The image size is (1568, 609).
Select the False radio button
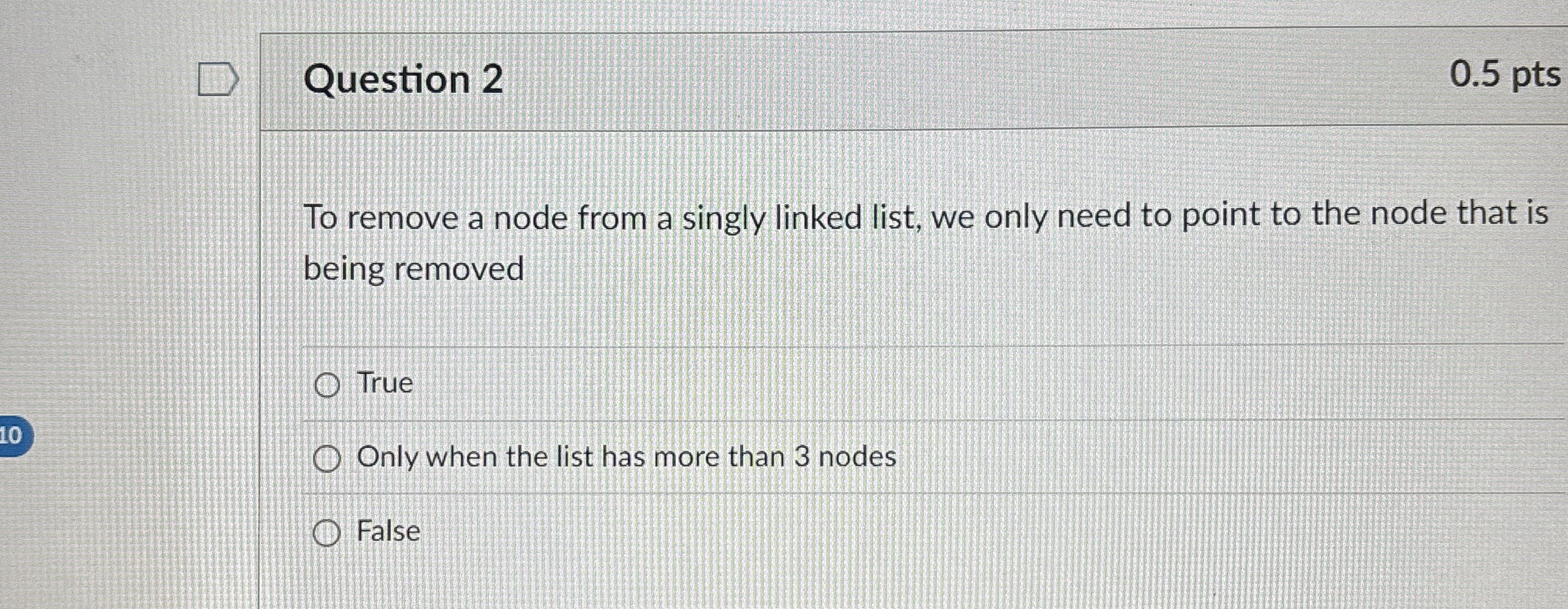pos(326,531)
